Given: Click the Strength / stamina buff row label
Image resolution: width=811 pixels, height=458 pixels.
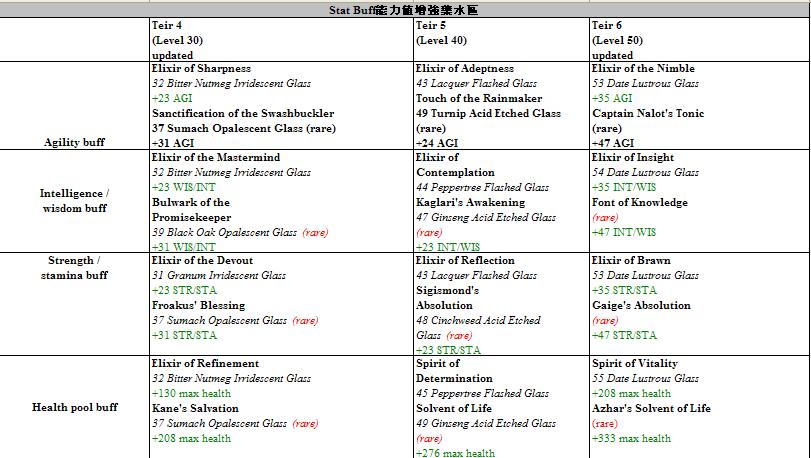Looking at the screenshot, I should coord(74,267).
